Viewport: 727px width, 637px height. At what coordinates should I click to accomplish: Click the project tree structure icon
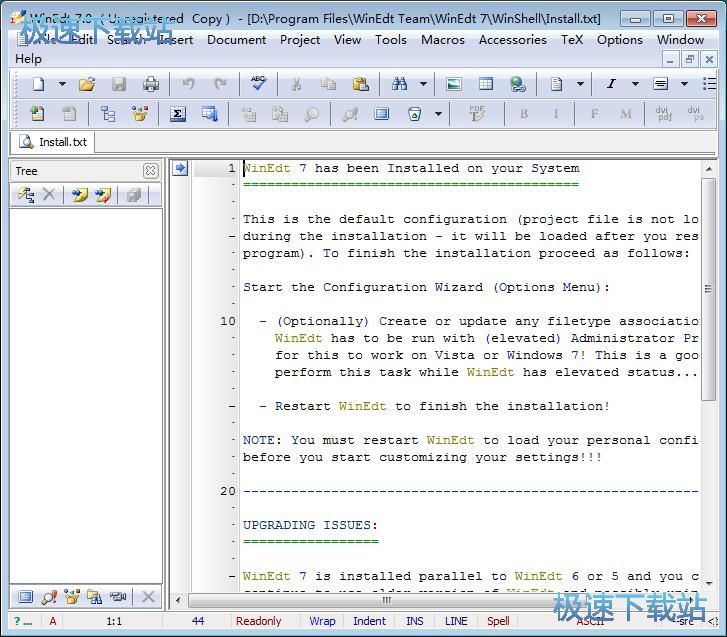(x=108, y=114)
